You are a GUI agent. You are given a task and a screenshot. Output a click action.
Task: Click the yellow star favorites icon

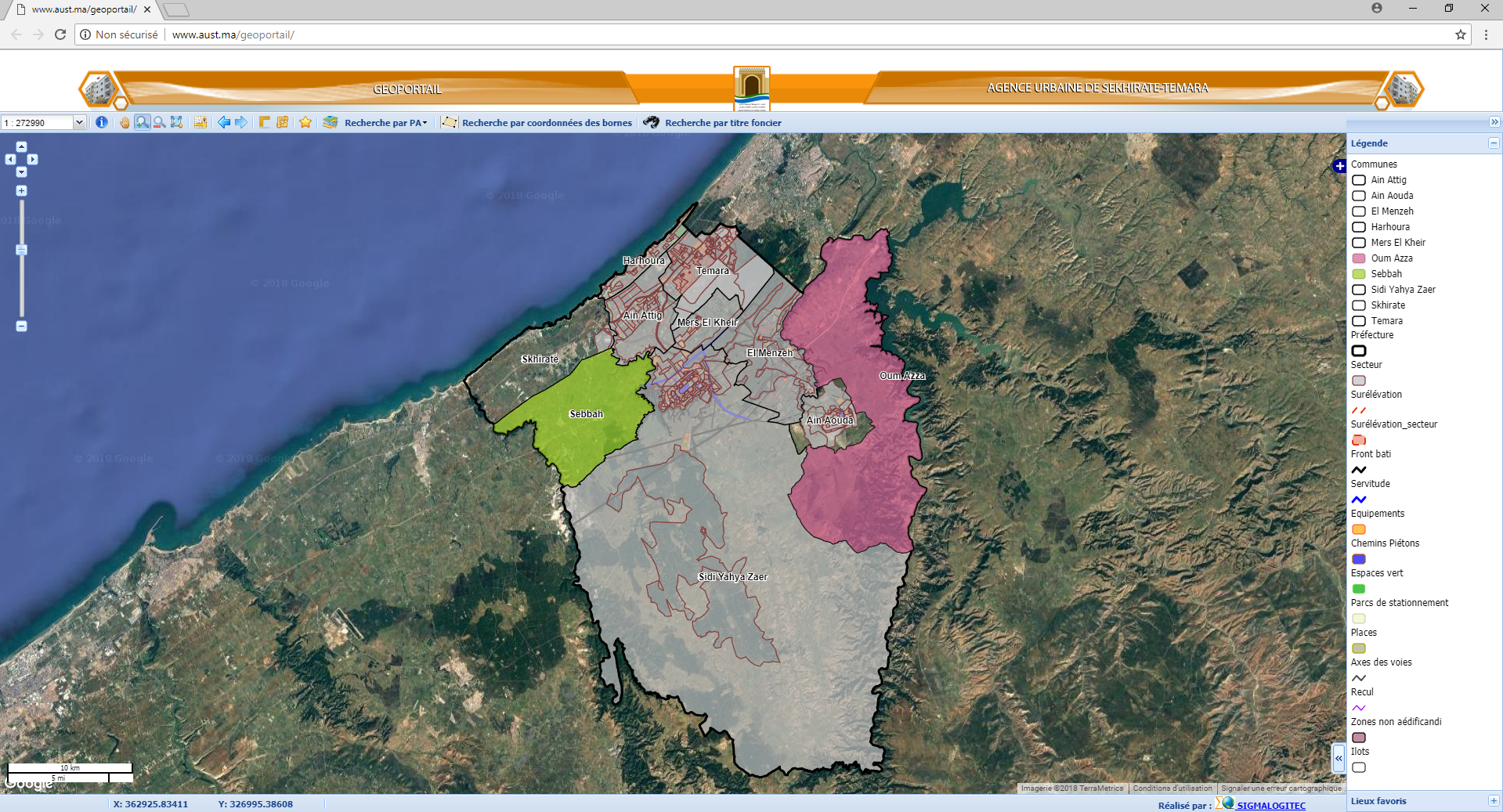click(x=305, y=122)
